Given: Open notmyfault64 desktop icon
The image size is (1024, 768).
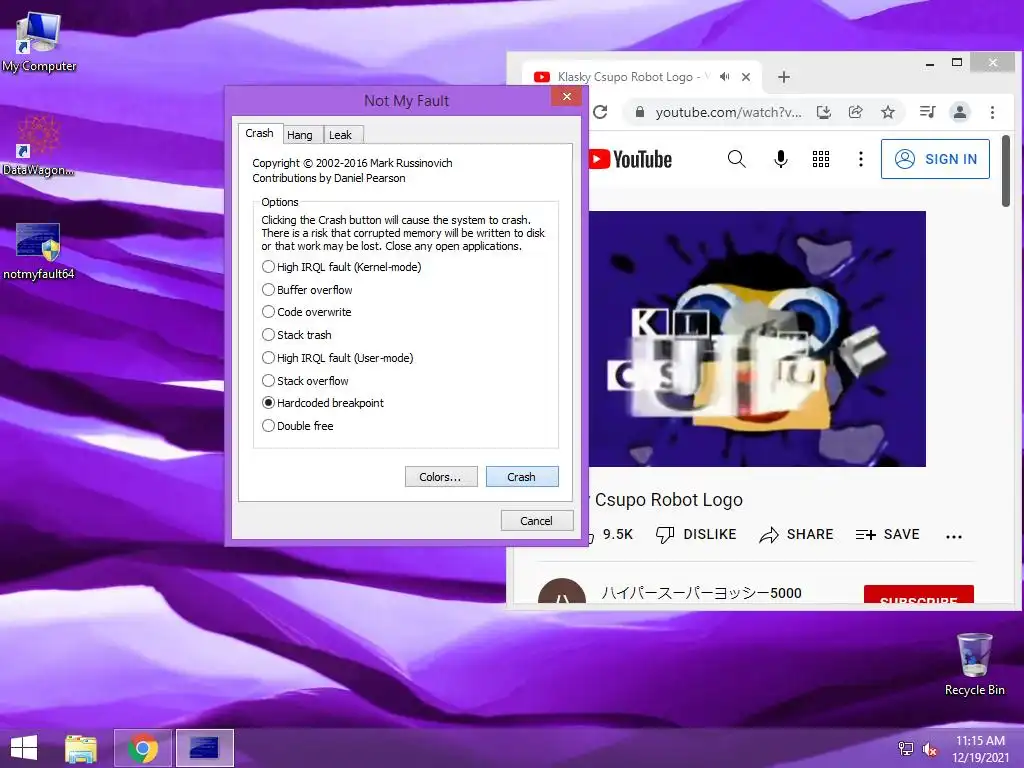Looking at the screenshot, I should click(x=39, y=251).
